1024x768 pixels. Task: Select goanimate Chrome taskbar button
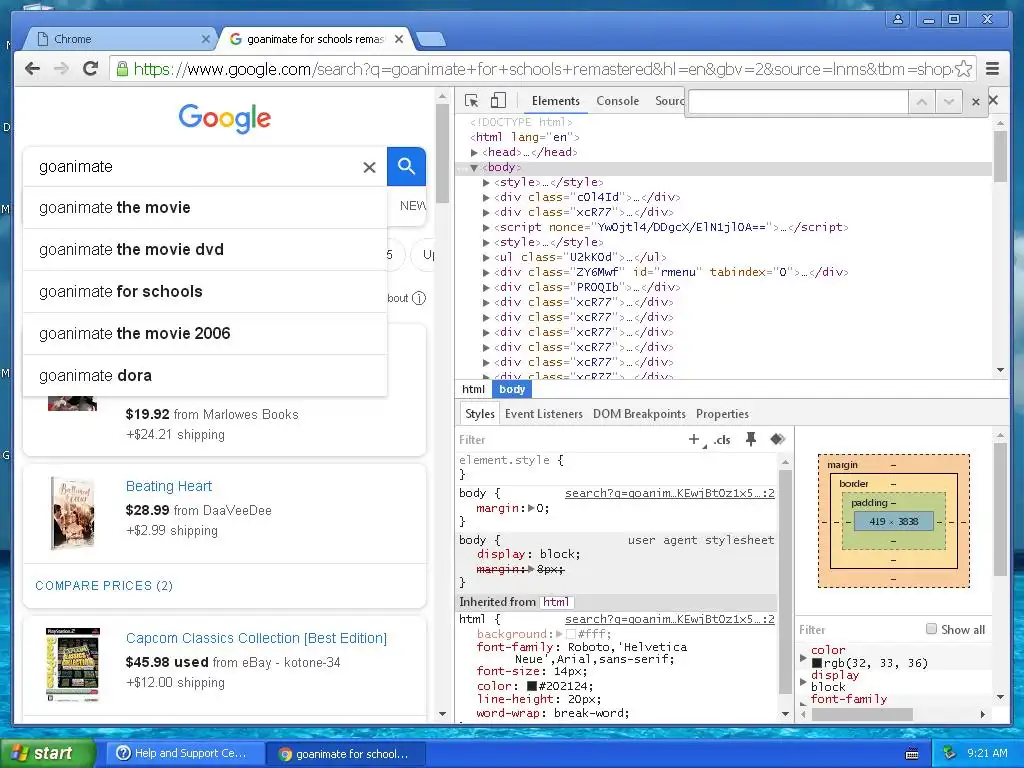point(347,754)
